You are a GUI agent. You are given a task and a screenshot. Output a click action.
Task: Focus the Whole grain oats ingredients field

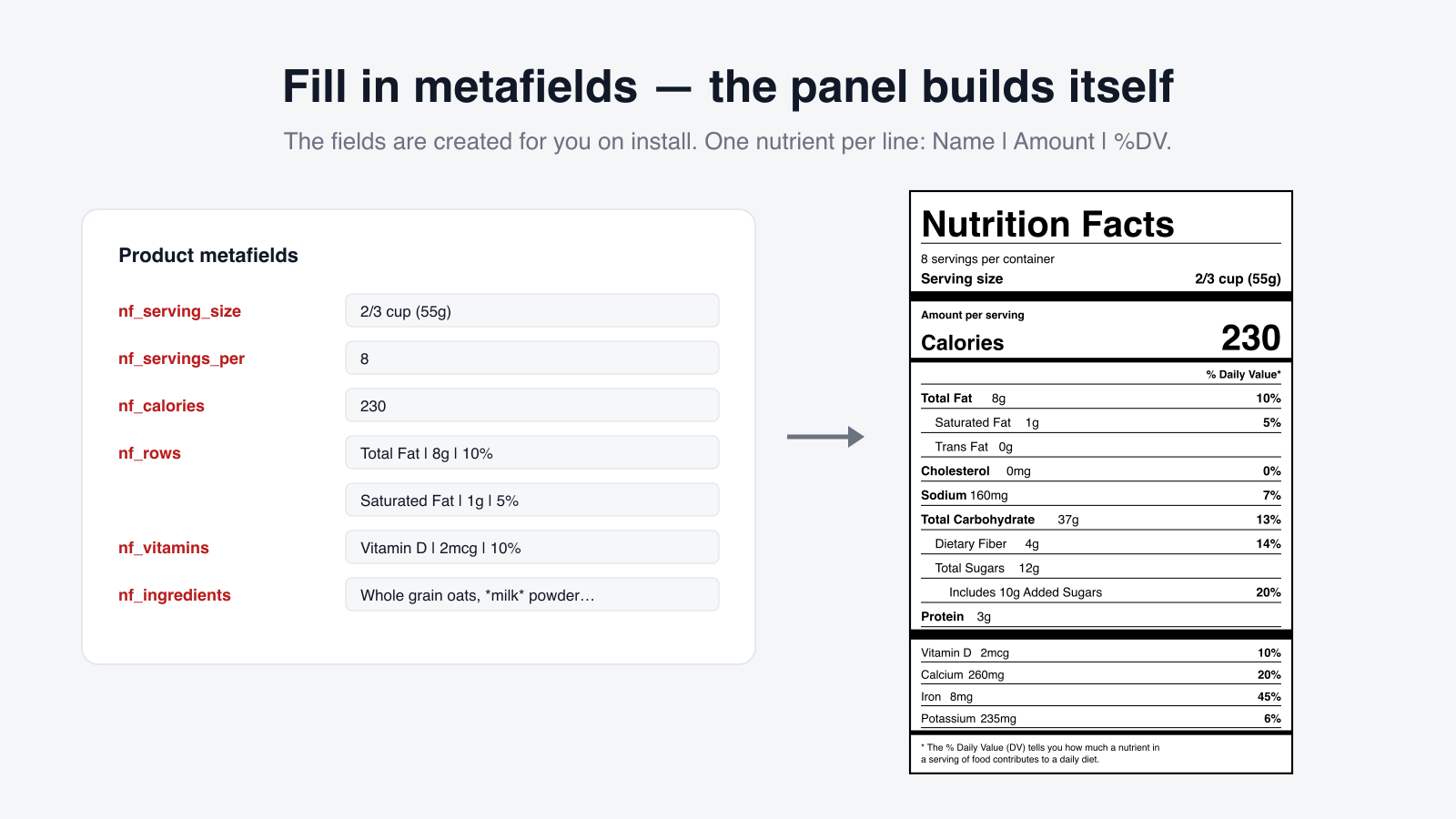tap(532, 594)
